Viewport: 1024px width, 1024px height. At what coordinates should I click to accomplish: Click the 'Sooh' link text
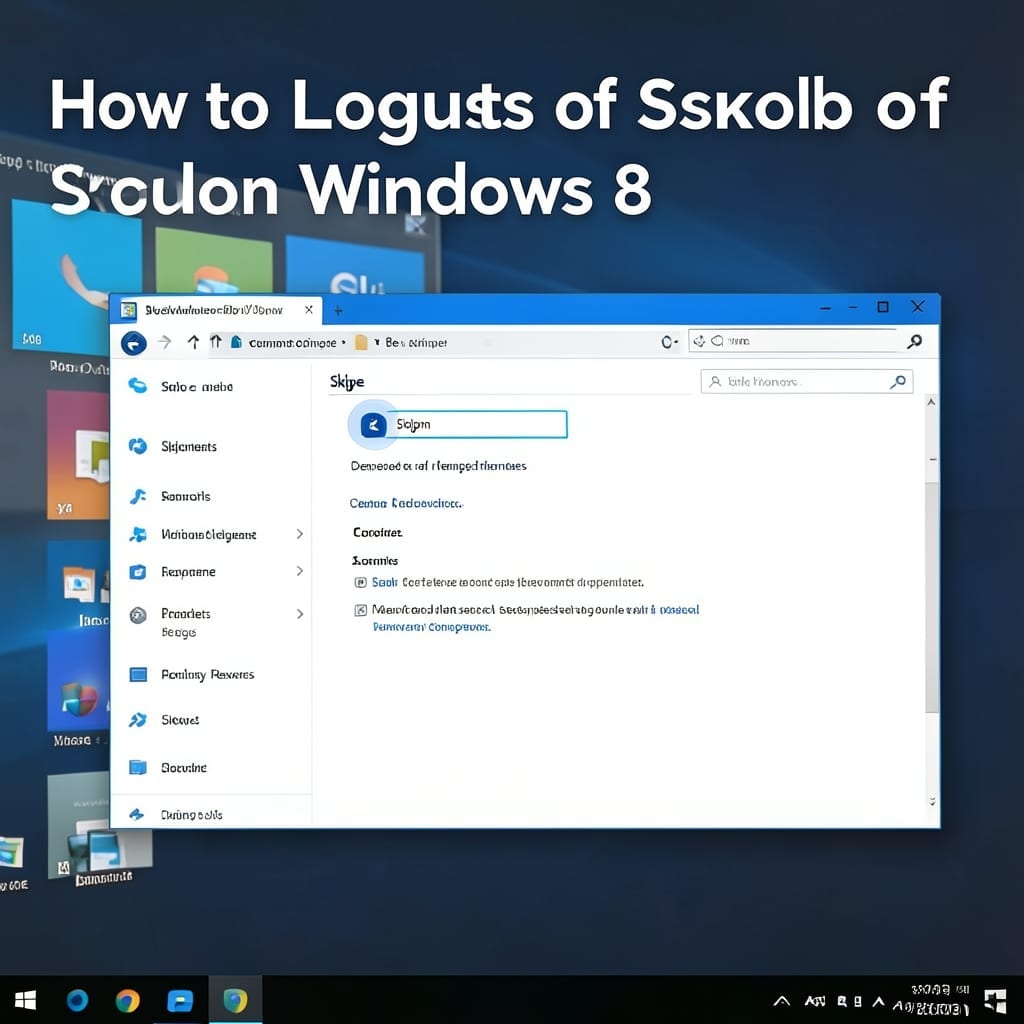point(385,582)
